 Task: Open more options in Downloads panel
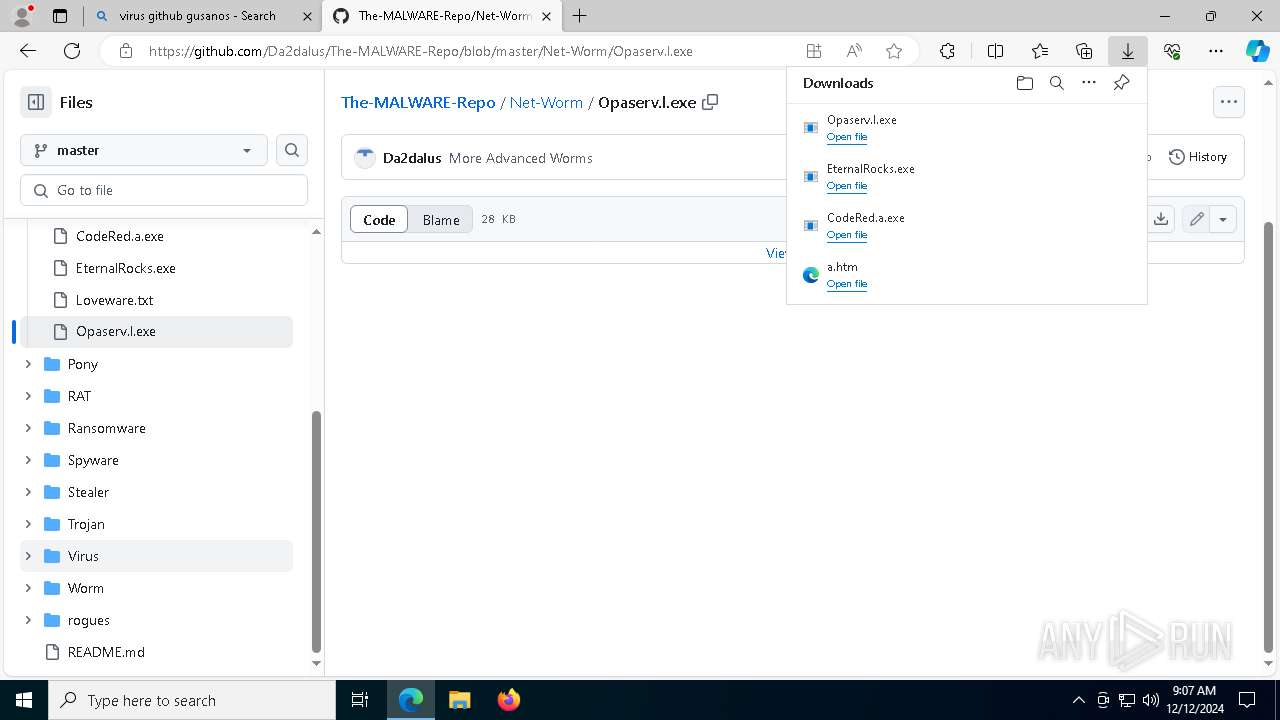[x=1089, y=83]
